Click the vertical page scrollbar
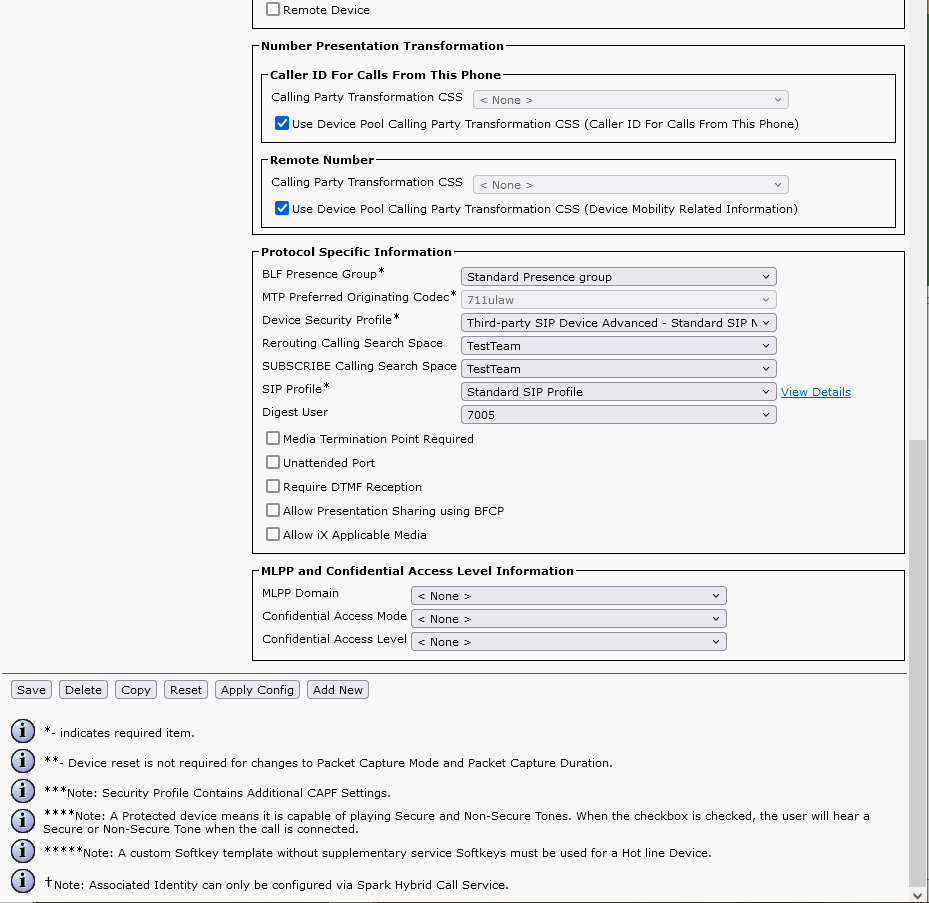The width and height of the screenshot is (929, 903). pos(918,660)
